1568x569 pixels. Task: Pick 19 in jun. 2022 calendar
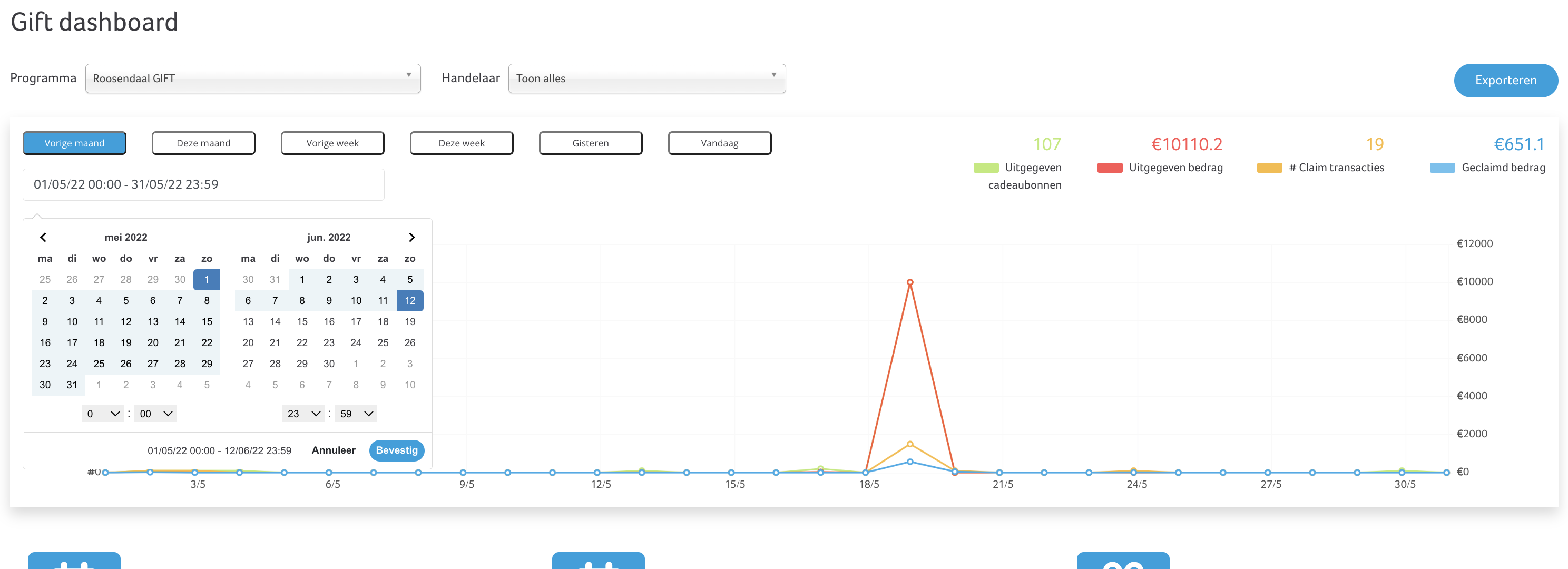410,321
